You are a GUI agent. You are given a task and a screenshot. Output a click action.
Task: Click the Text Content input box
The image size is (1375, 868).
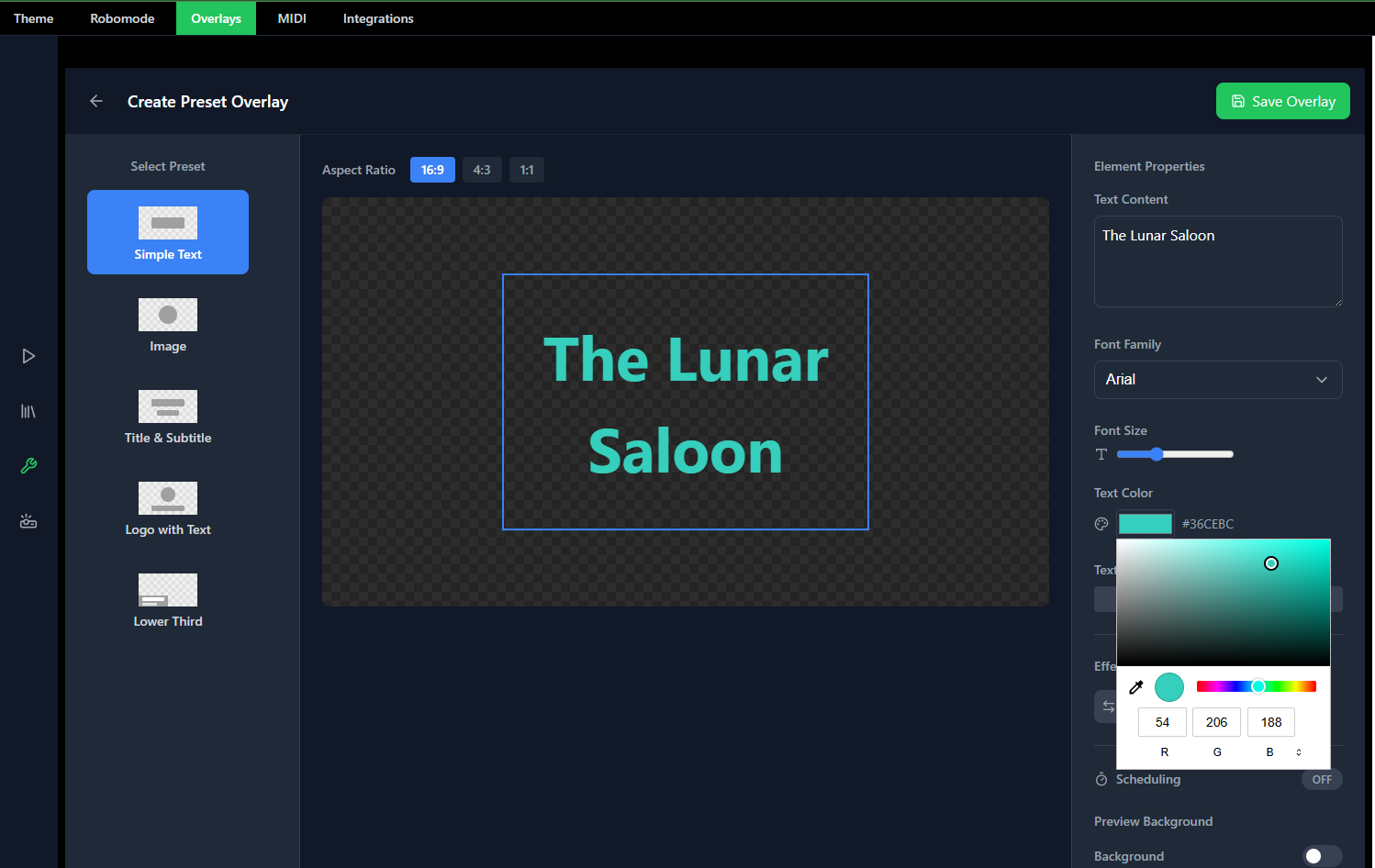click(1217, 262)
